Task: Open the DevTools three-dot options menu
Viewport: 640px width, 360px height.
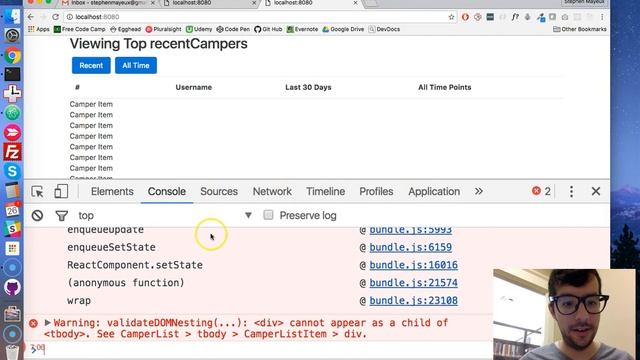Action: pyautogui.click(x=571, y=191)
